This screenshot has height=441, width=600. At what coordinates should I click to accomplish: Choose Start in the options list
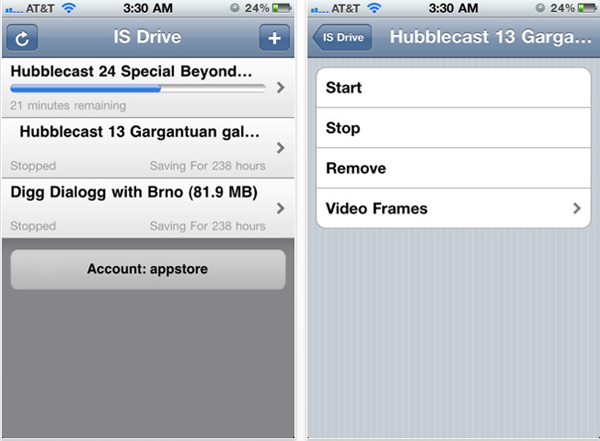(453, 88)
